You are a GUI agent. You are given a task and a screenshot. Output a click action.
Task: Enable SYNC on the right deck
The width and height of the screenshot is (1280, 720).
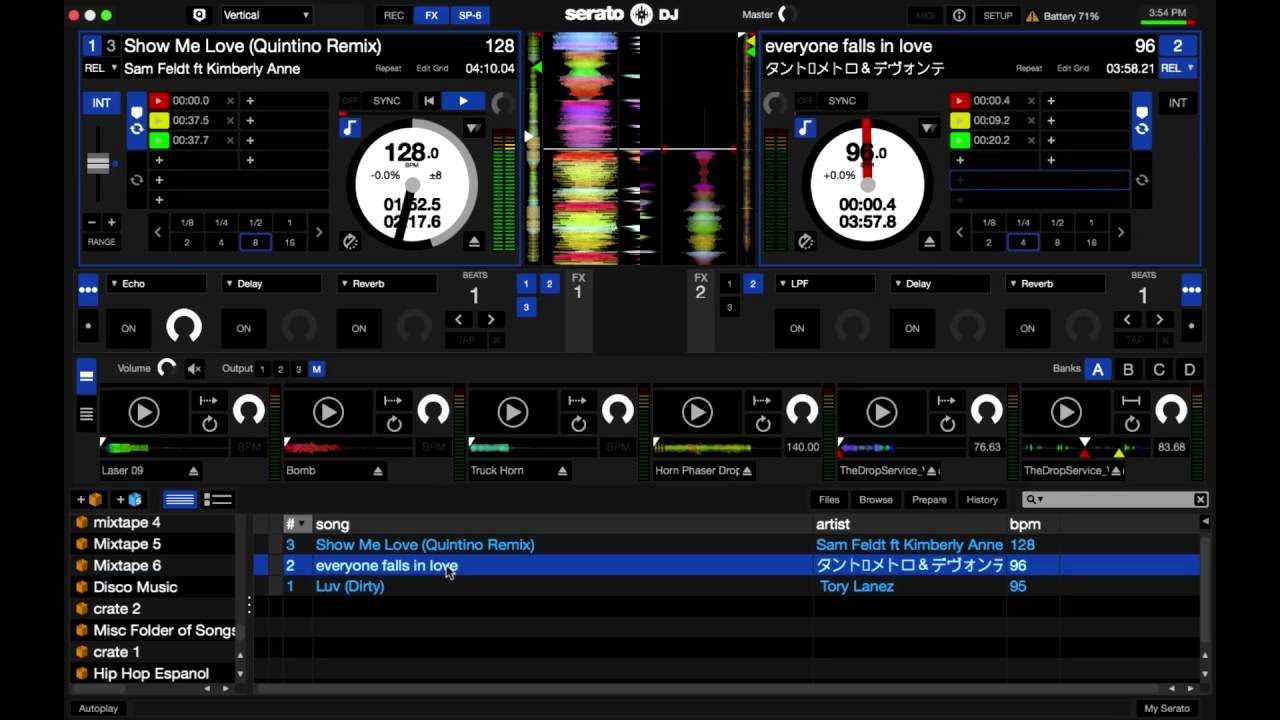point(842,101)
